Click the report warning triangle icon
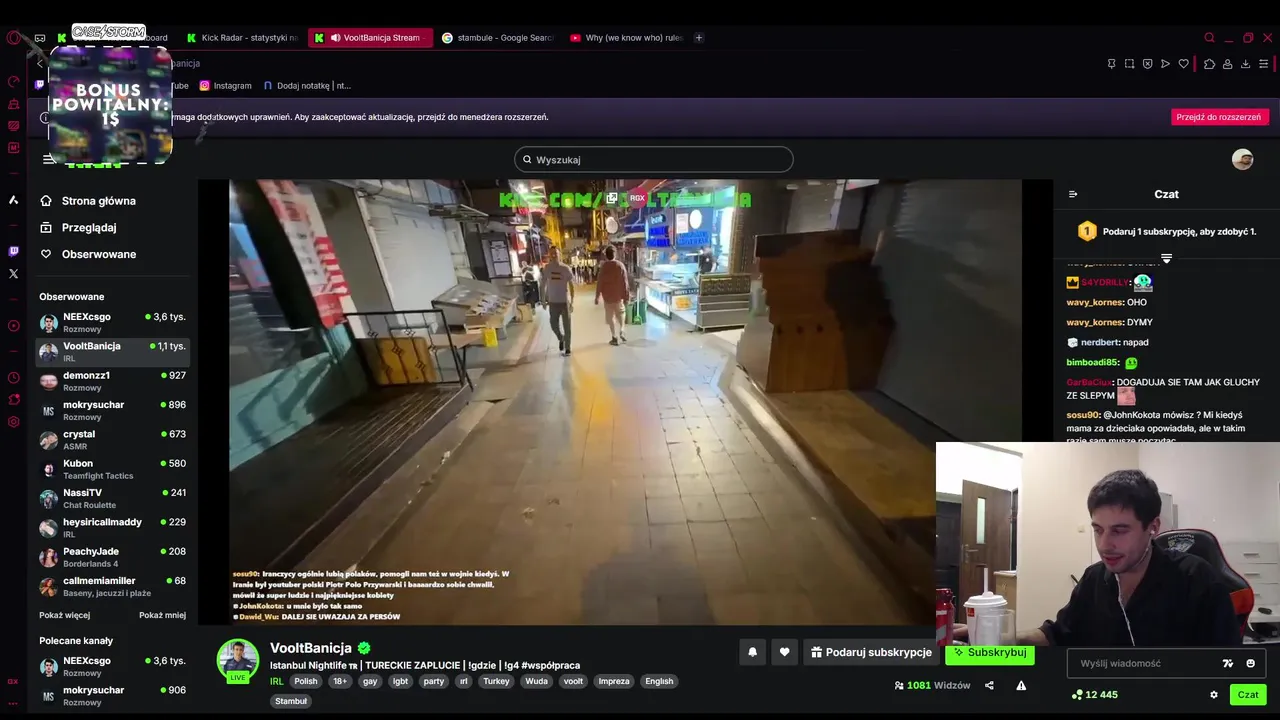Viewport: 1280px width, 720px height. (1021, 685)
